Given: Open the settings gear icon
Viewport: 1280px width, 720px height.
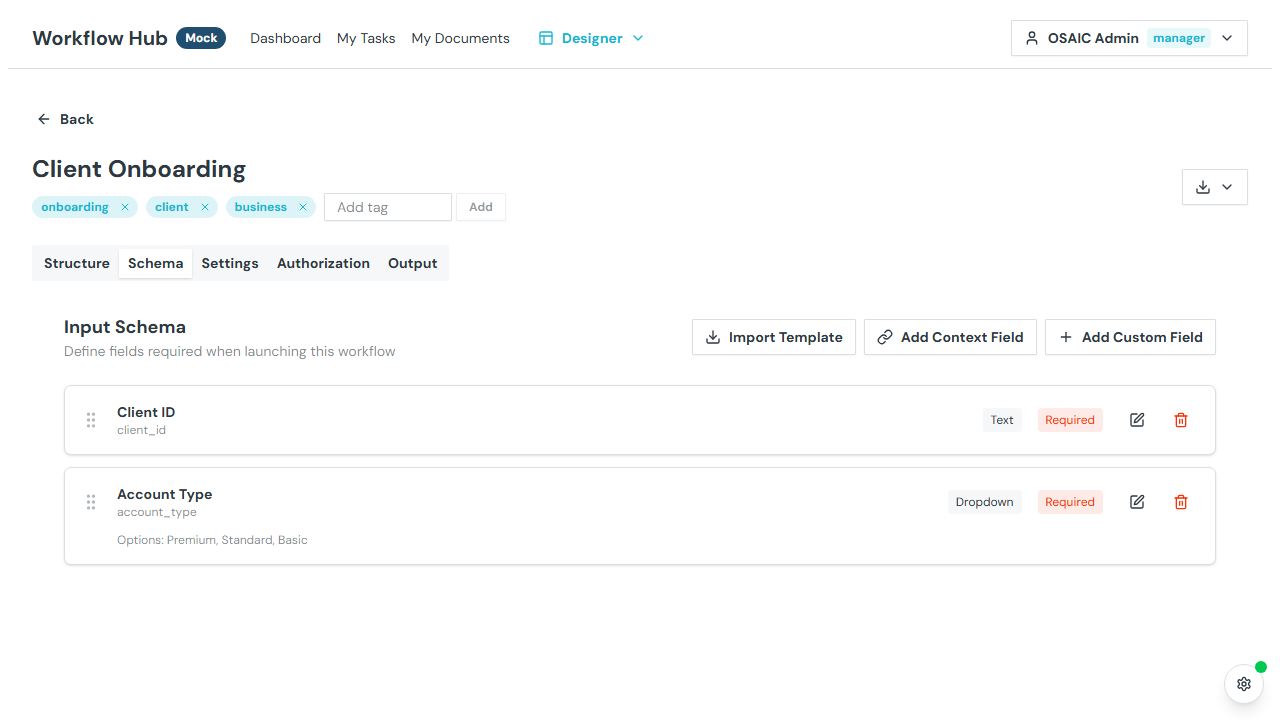Looking at the screenshot, I should click(1244, 684).
